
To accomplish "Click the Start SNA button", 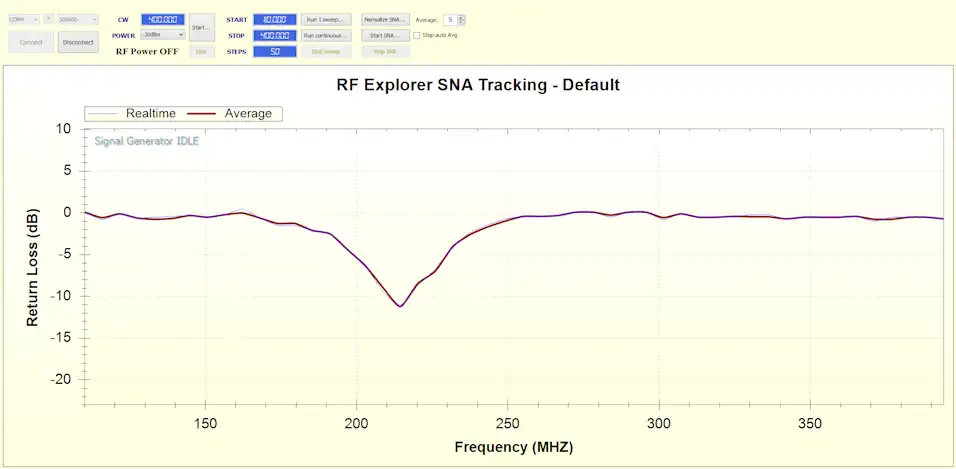I will click(385, 35).
